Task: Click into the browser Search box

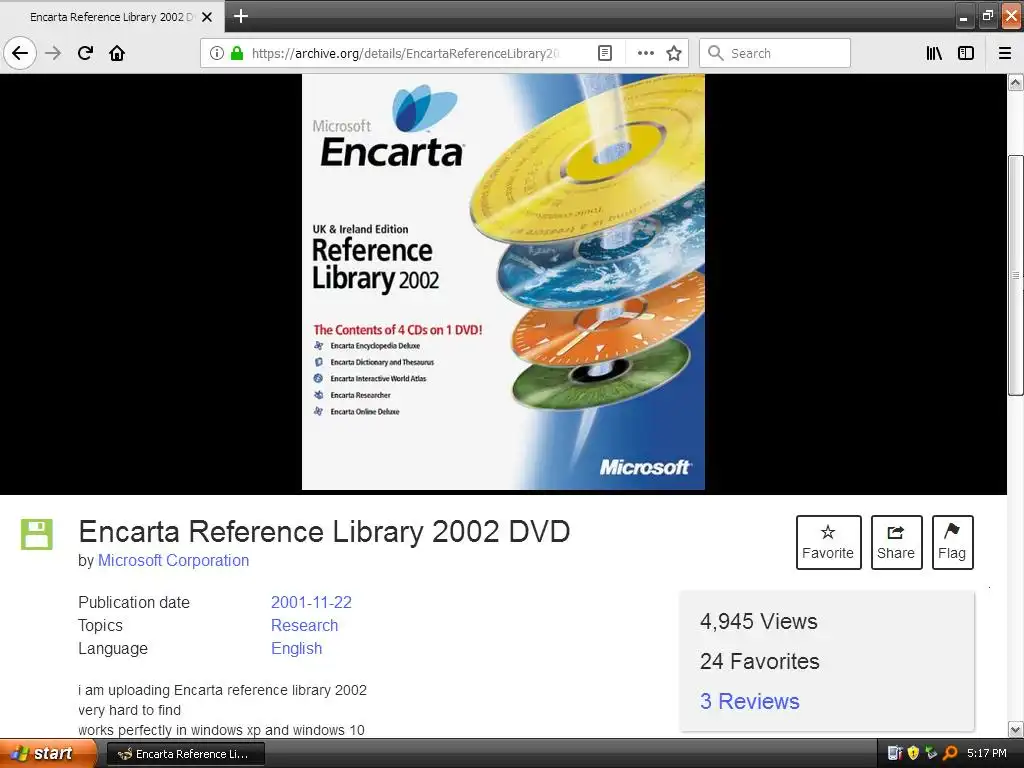Action: [775, 53]
